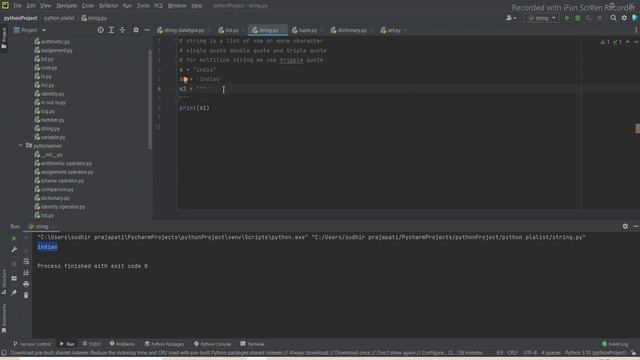Select python plalist breadcrumb
This screenshot has width=640, height=360.
coord(59,18)
